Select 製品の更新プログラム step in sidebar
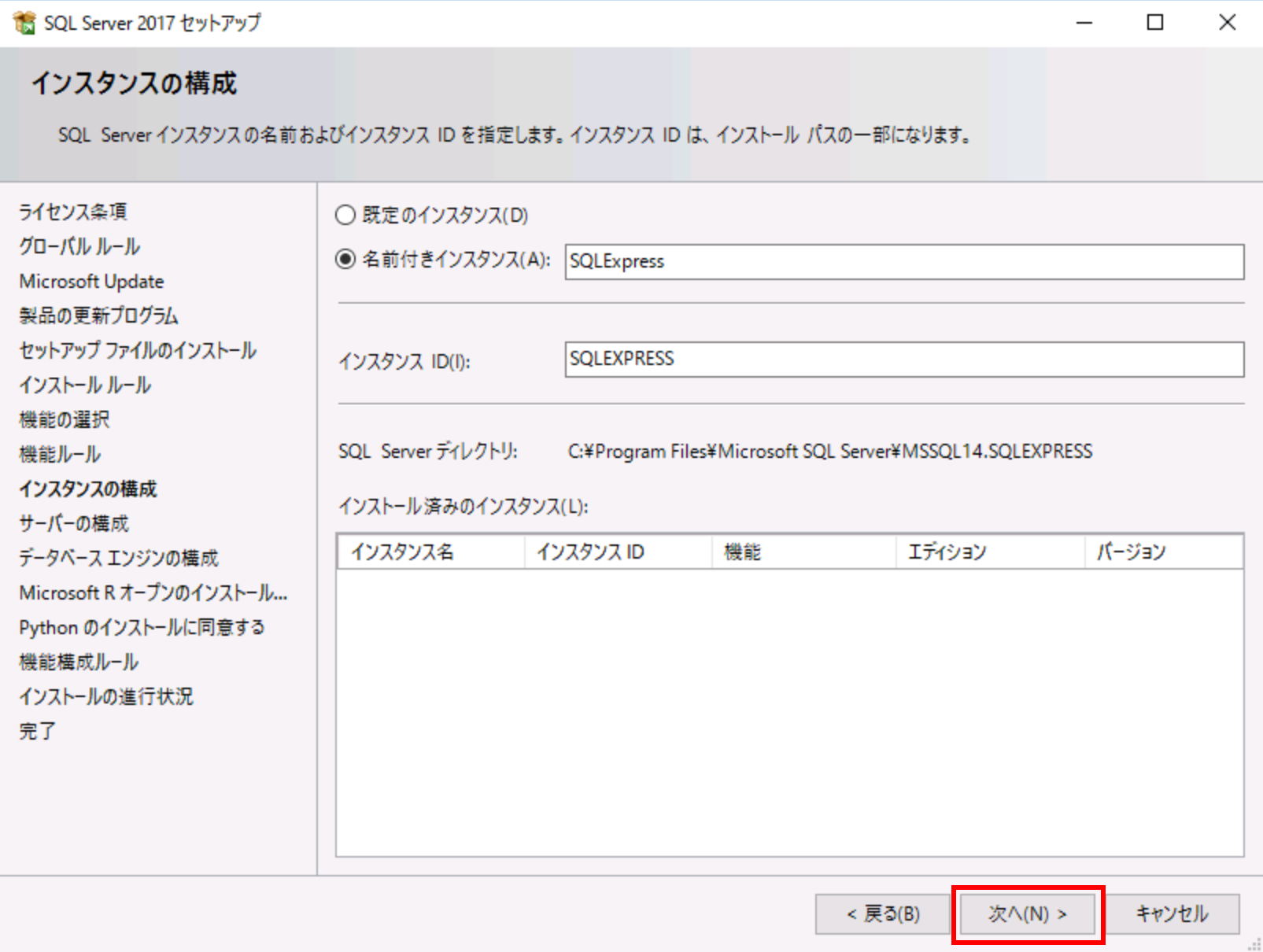 pos(98,315)
